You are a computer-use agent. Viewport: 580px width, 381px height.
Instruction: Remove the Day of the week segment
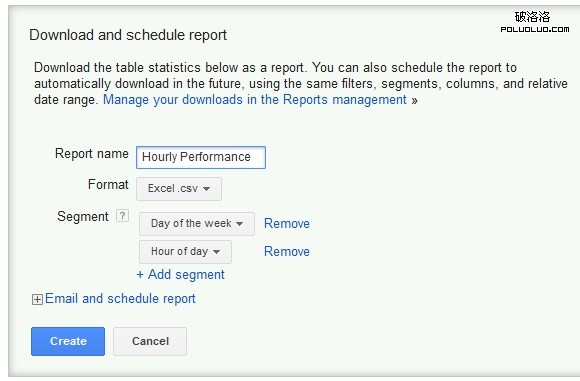(287, 223)
